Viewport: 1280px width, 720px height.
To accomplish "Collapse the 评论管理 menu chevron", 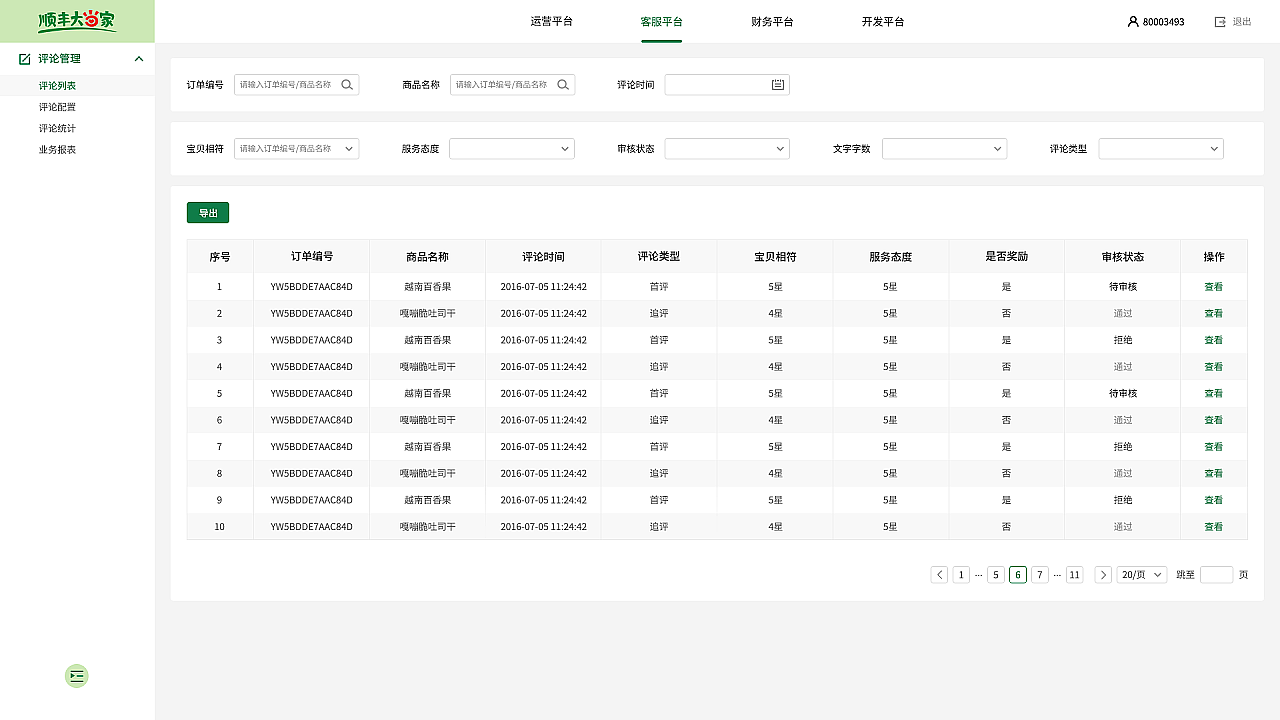I will 139,59.
